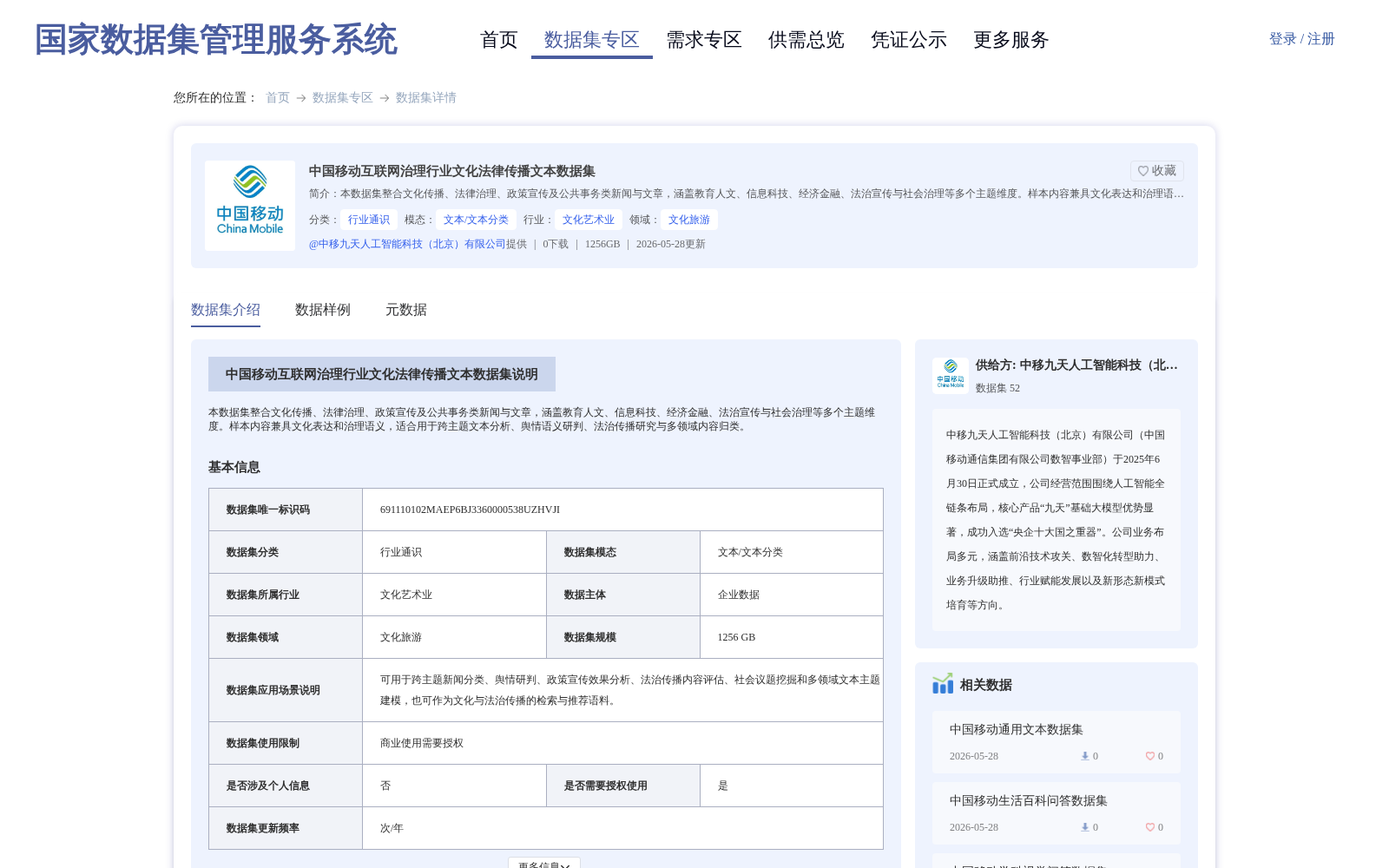Click the 基本信息 section heading
The width and height of the screenshot is (1389, 868).
coord(234,467)
